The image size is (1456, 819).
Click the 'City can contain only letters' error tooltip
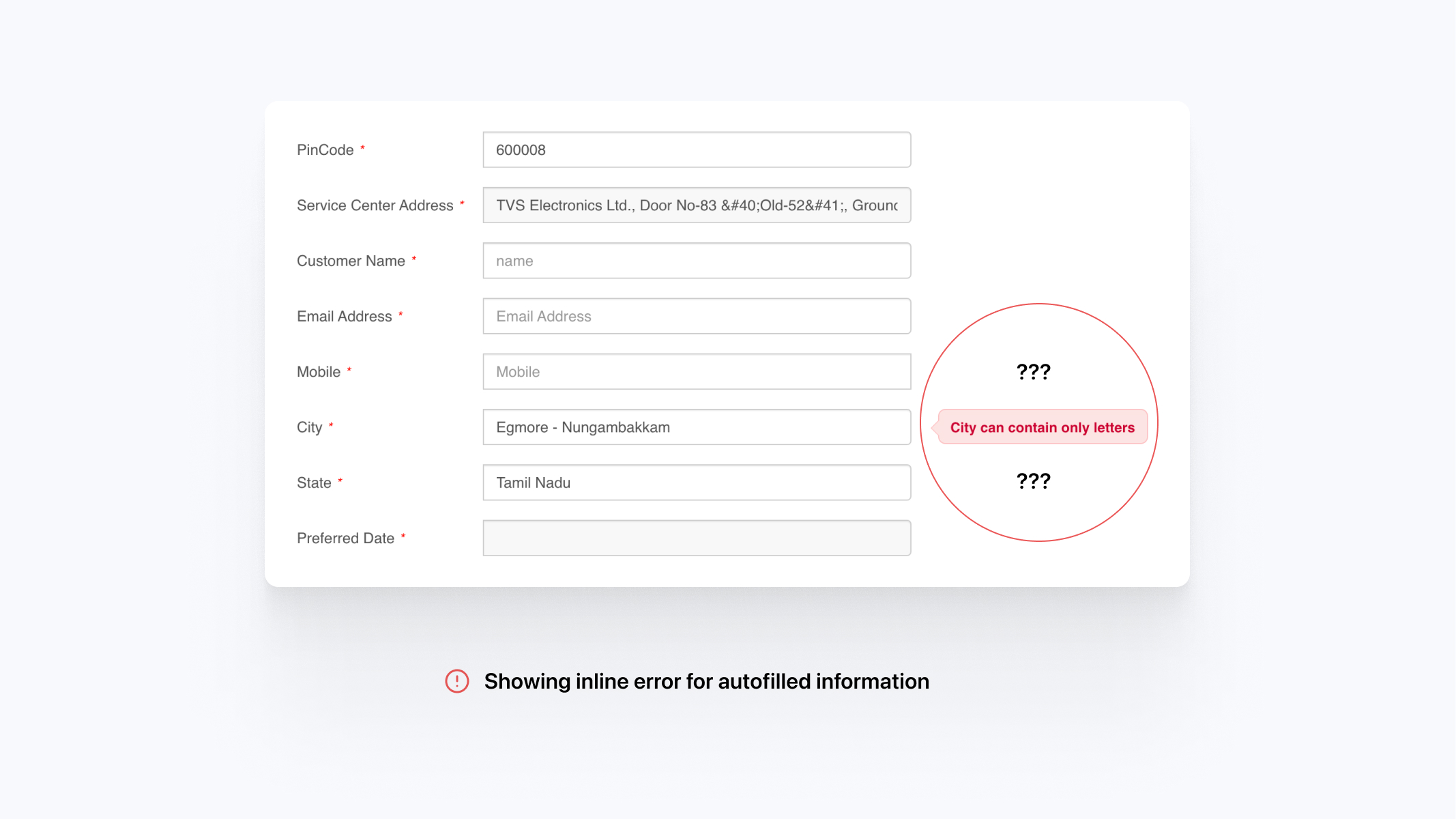[1042, 427]
